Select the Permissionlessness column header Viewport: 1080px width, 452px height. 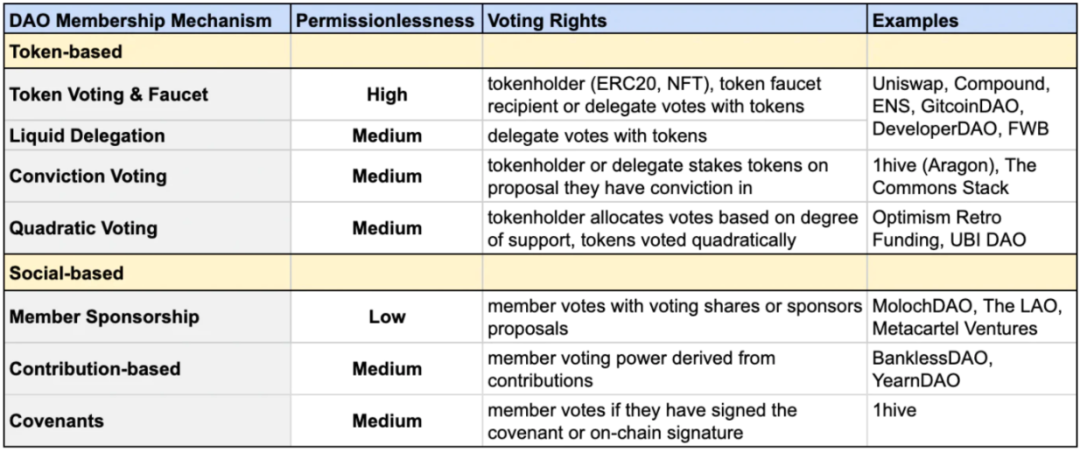(x=386, y=21)
